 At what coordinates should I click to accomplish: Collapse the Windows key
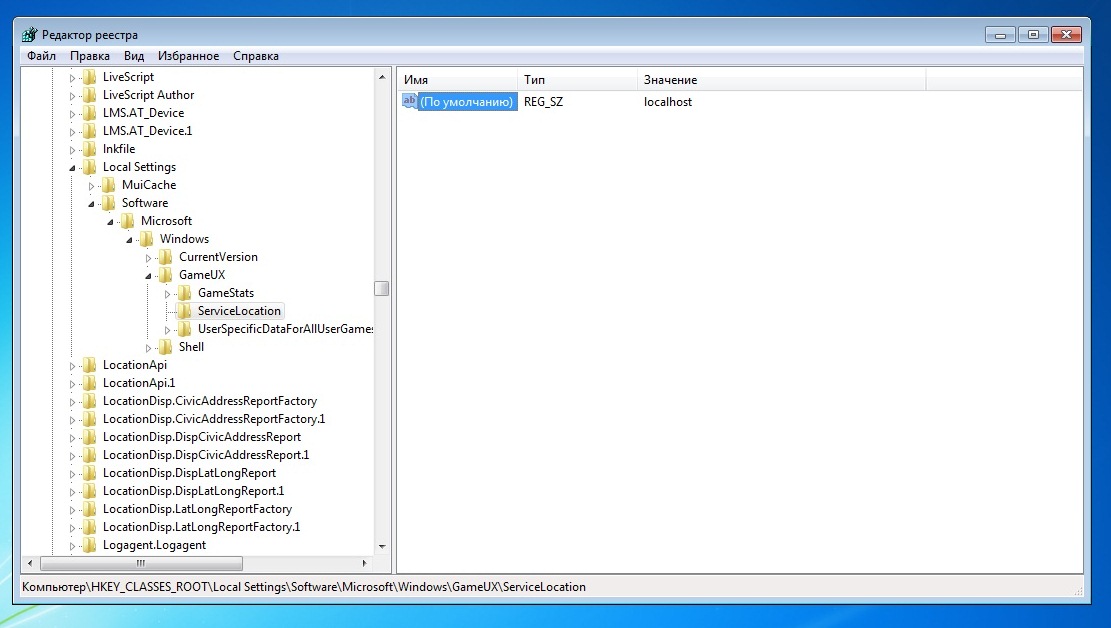coord(130,240)
